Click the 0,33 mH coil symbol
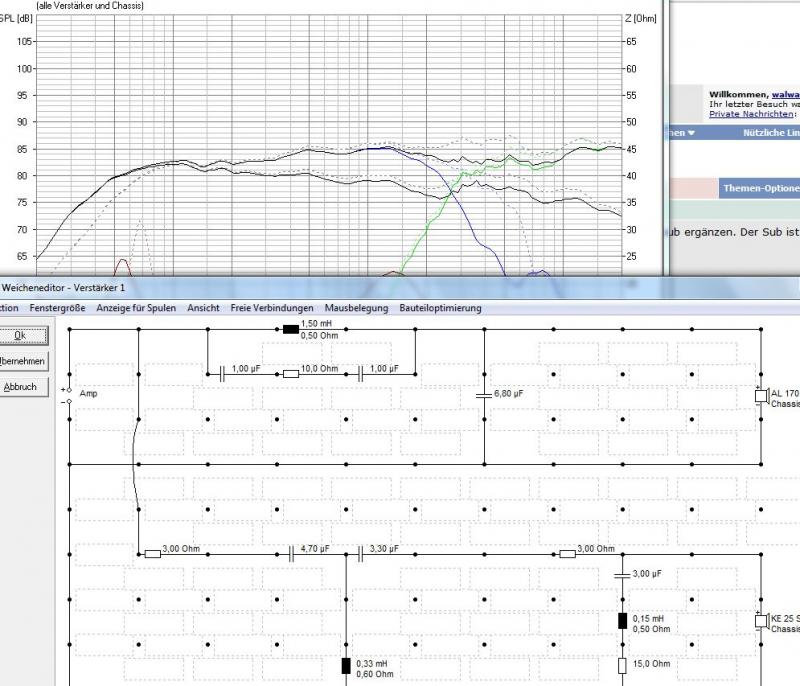 coord(347,666)
